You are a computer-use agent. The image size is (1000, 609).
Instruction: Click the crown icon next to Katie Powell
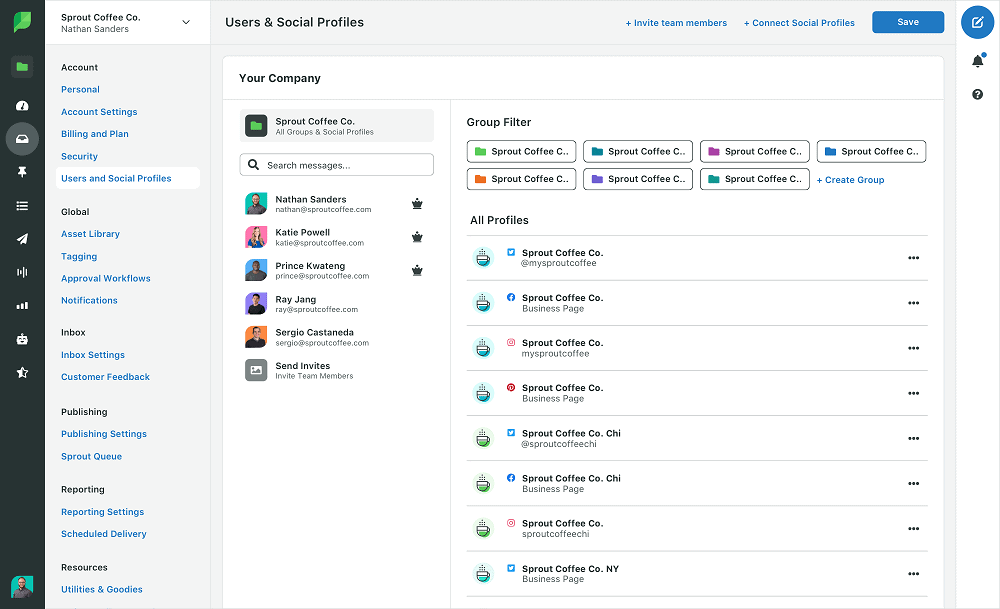(417, 237)
